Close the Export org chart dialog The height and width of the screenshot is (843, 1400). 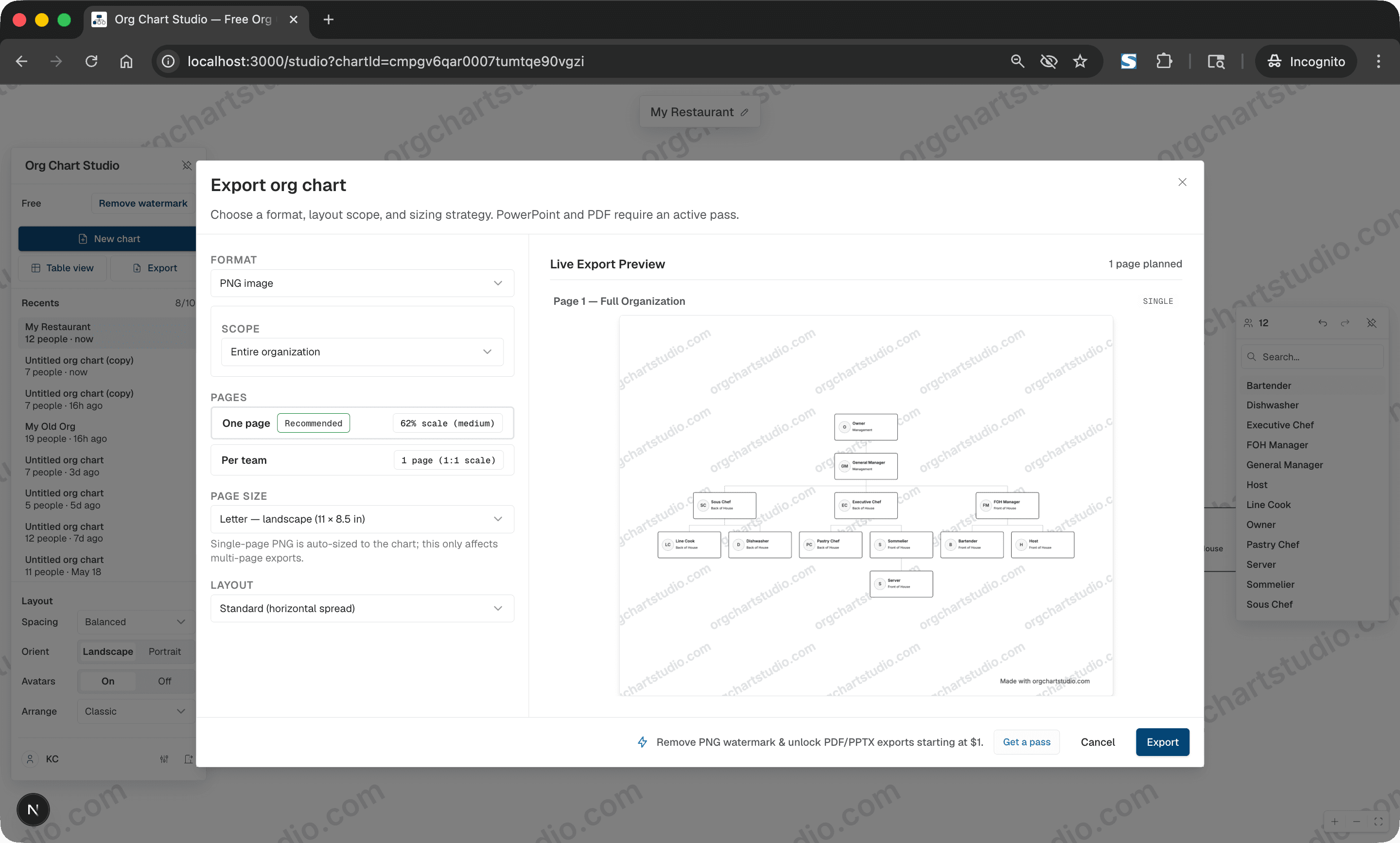tap(1182, 182)
